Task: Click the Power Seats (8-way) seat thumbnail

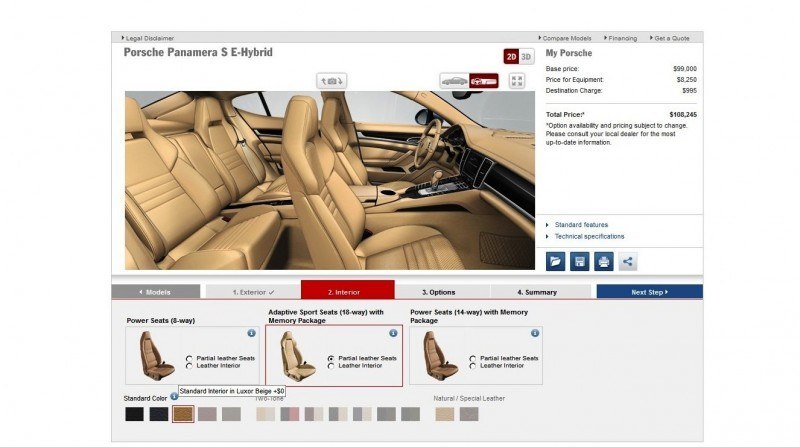Action: pos(157,356)
